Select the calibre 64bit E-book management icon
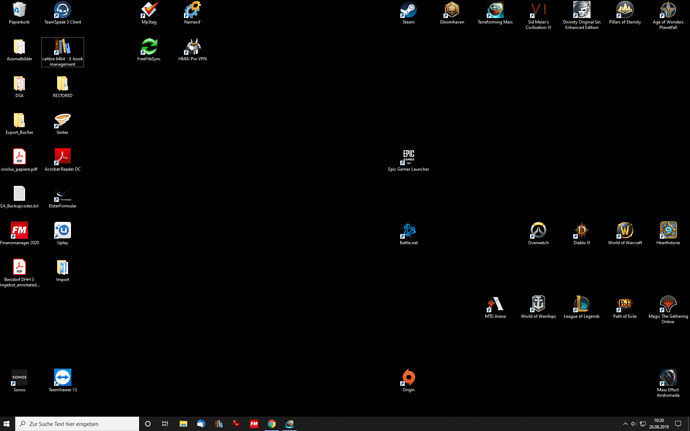Screen dimensions: 690x431 point(62,52)
